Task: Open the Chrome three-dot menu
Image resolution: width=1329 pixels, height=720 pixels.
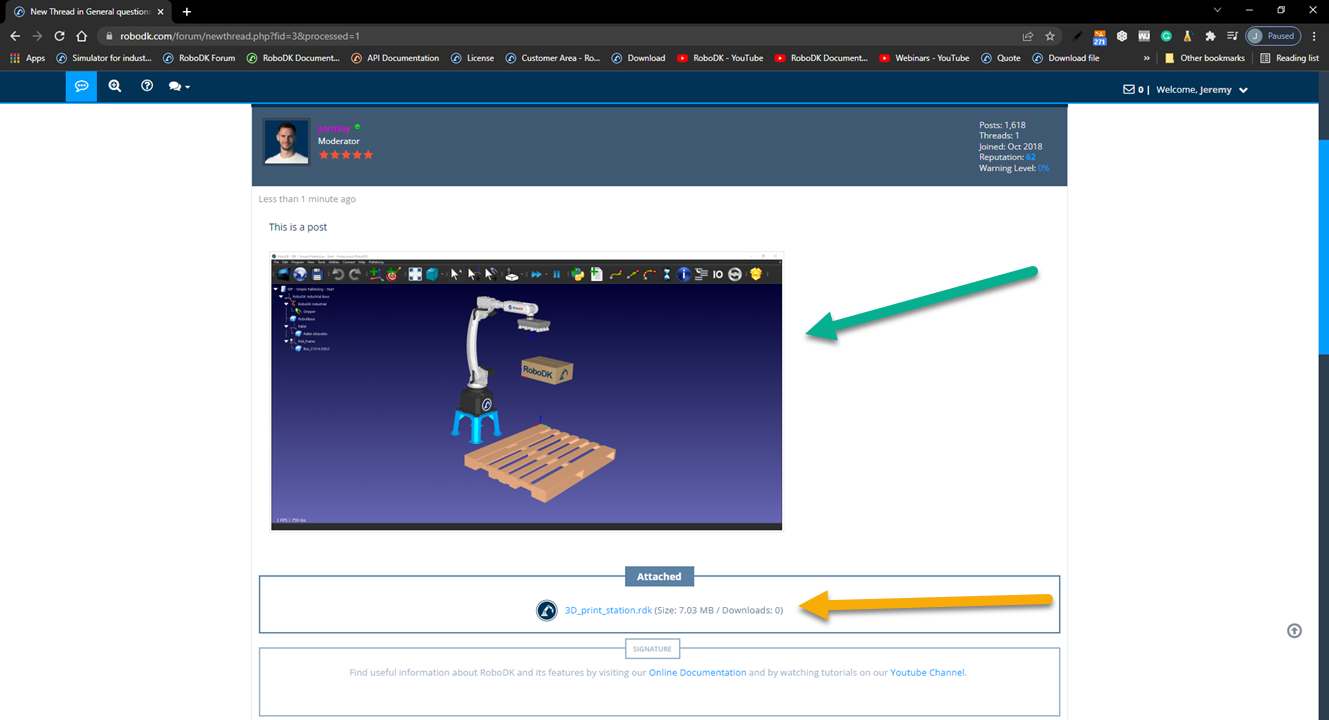Action: 1314,36
